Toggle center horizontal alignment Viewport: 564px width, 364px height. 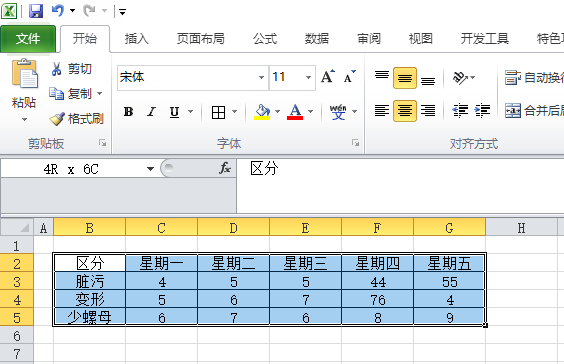point(405,111)
